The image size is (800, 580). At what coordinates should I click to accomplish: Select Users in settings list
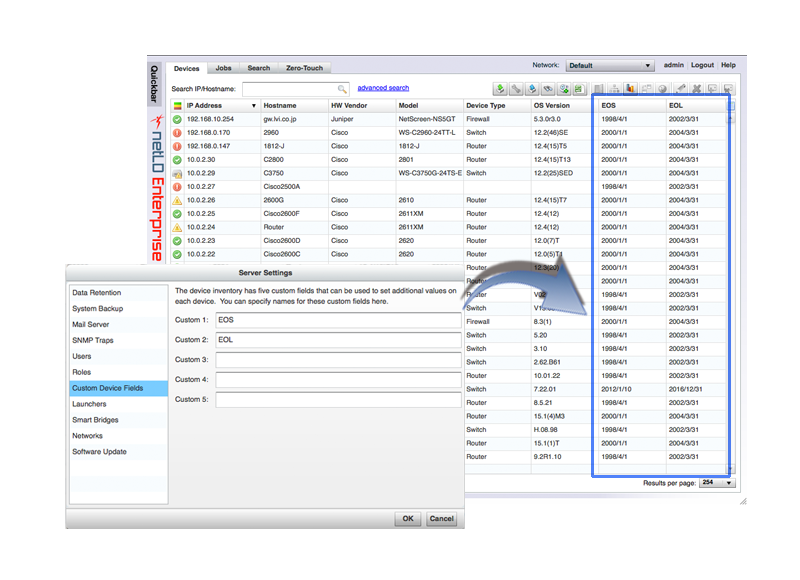click(x=118, y=356)
